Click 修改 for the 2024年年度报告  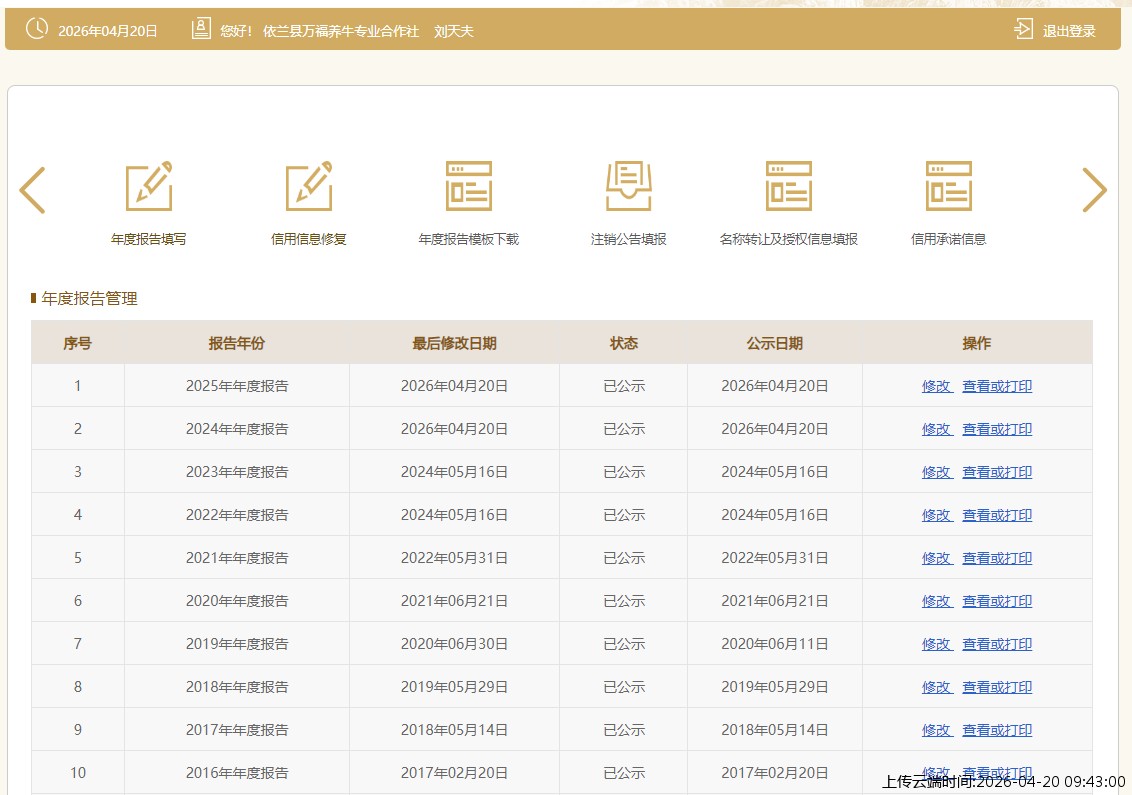pyautogui.click(x=936, y=429)
